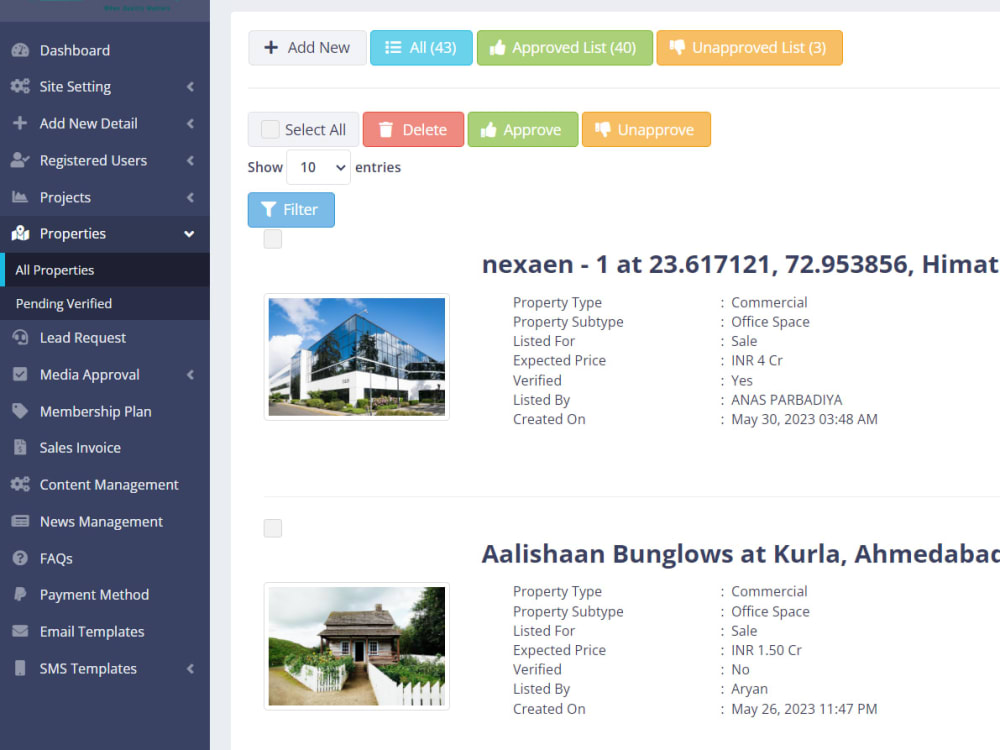Open Payment Method menu item

105,594
